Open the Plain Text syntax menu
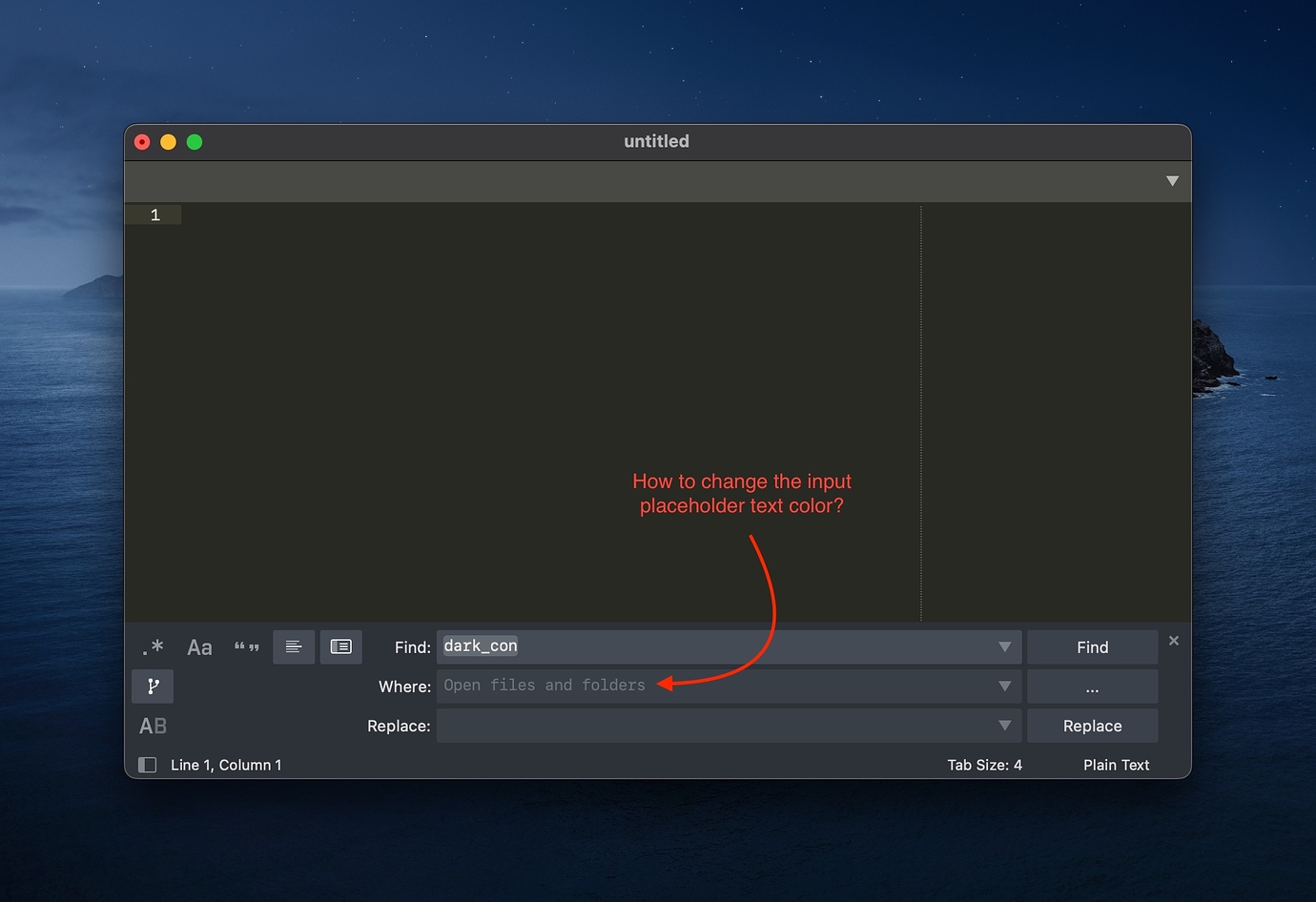Image resolution: width=1316 pixels, height=902 pixels. point(1116,764)
